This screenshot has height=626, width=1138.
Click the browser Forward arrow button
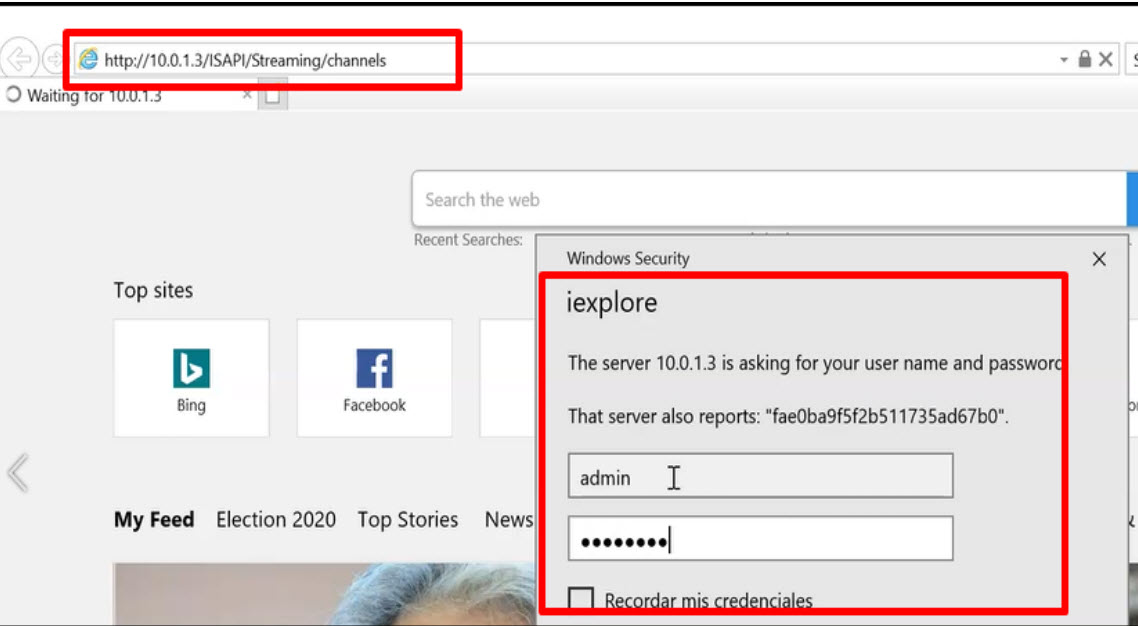click(x=53, y=59)
